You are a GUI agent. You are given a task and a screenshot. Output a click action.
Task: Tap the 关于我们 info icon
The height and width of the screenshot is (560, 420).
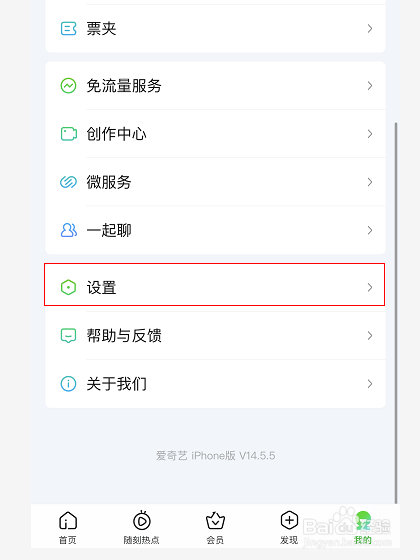click(x=69, y=384)
